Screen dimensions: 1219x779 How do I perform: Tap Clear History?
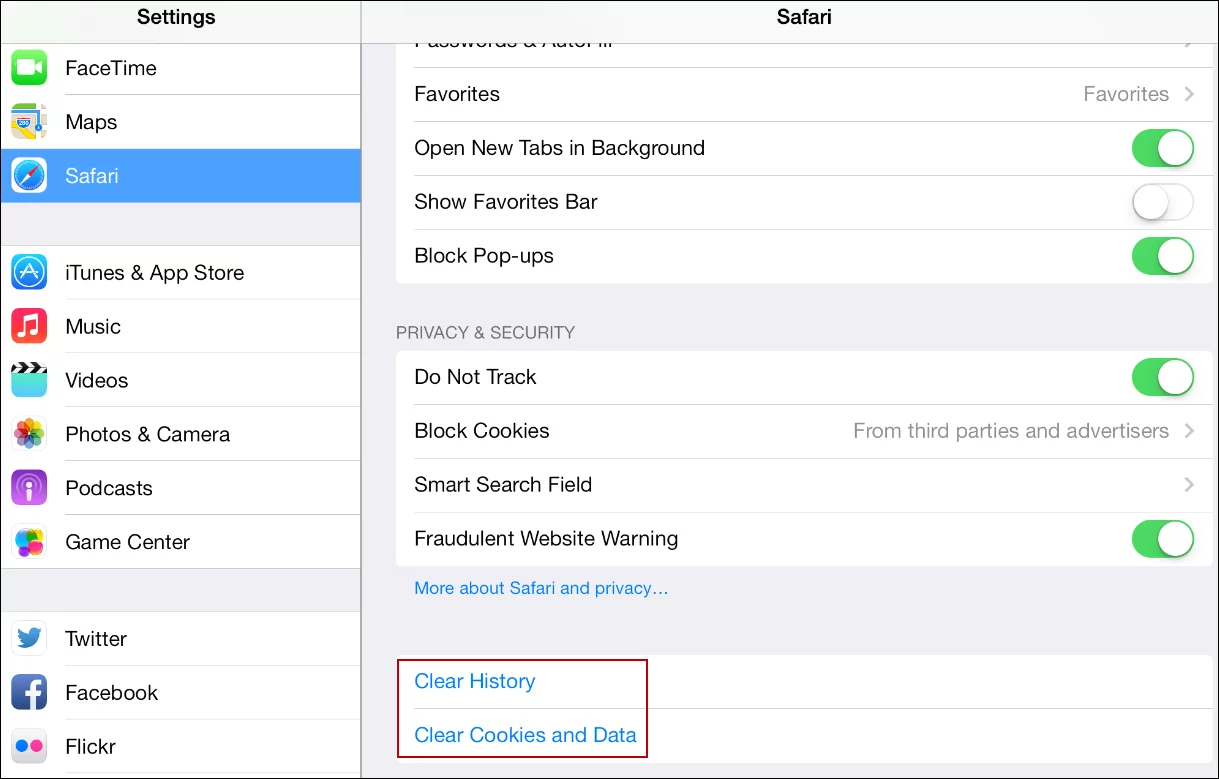(x=474, y=681)
